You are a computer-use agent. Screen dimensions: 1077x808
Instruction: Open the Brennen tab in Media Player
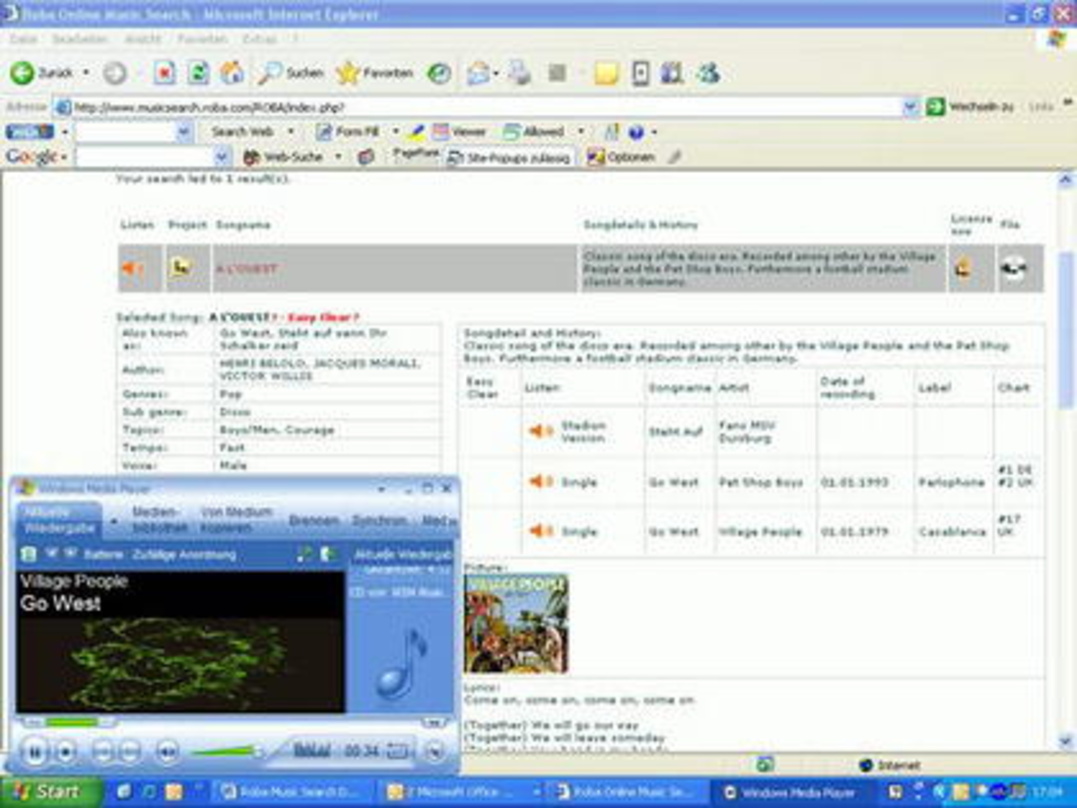pyautogui.click(x=313, y=520)
